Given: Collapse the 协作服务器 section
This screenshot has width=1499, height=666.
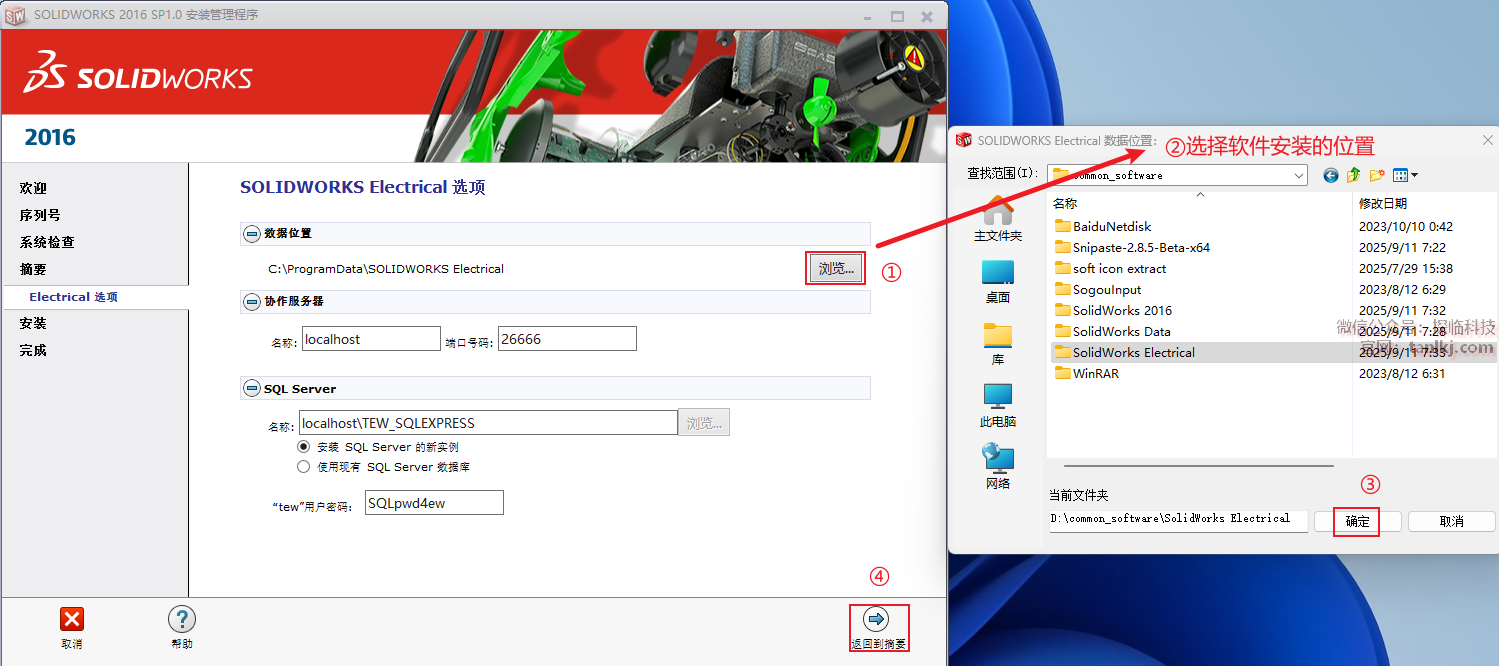Looking at the screenshot, I should [252, 301].
